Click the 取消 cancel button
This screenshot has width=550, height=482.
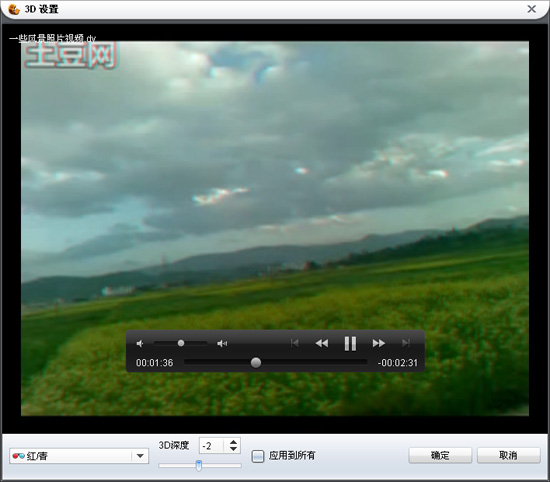click(x=508, y=455)
